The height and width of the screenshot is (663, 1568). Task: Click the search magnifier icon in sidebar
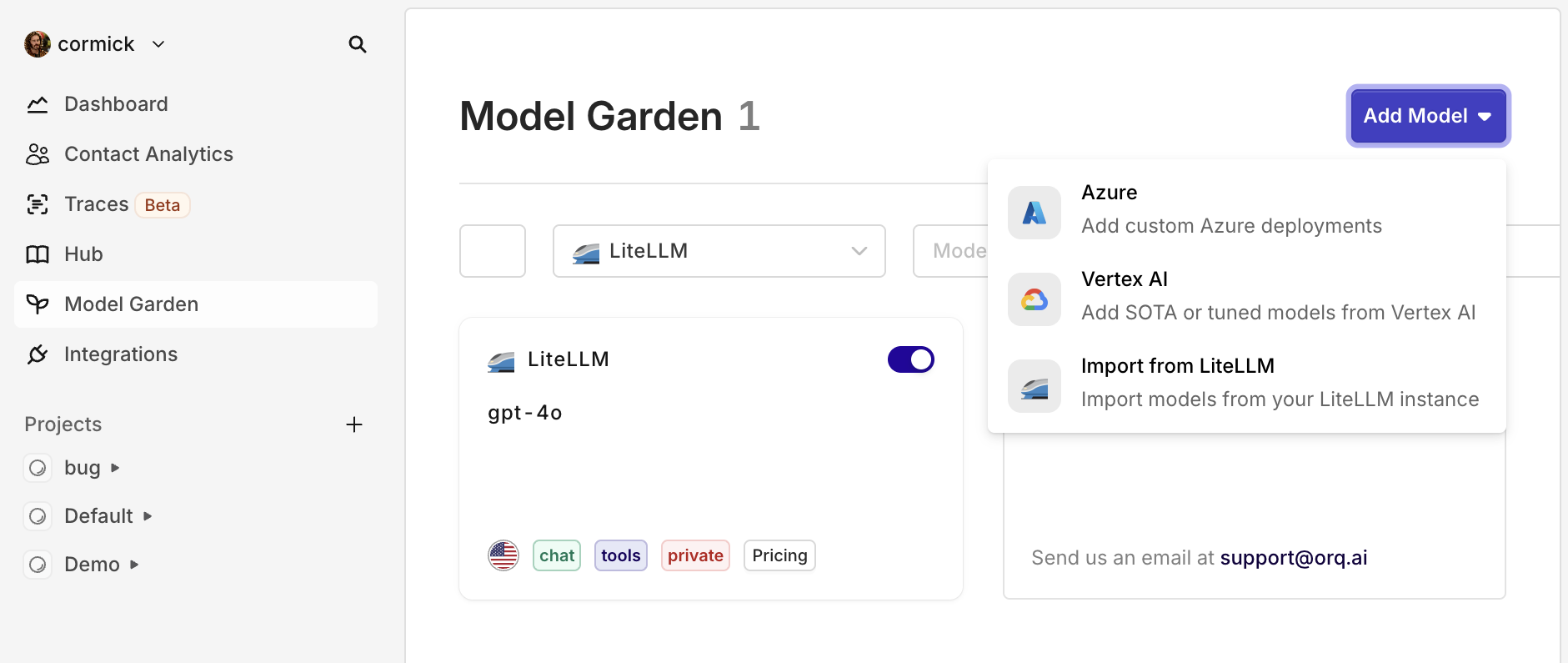coord(358,44)
